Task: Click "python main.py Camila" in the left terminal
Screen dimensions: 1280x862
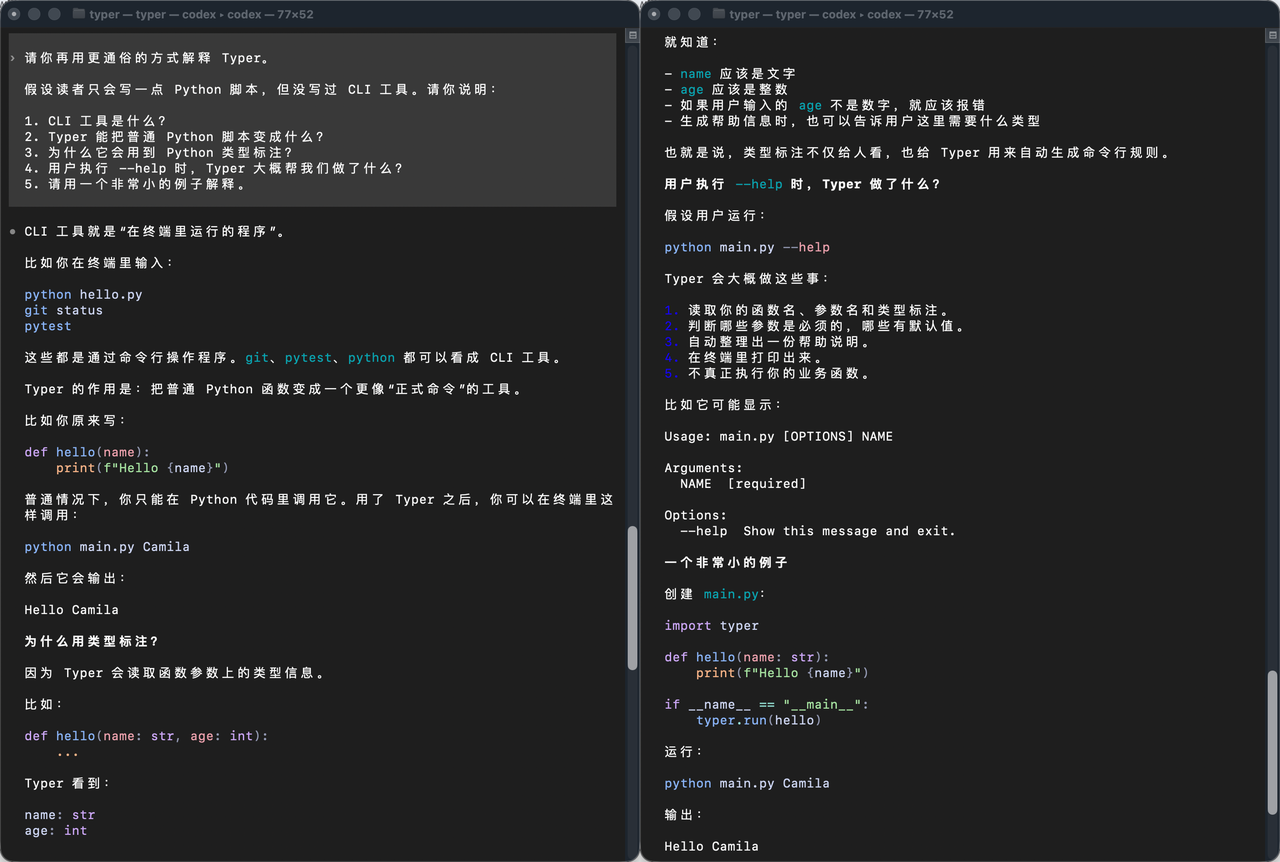Action: click(107, 547)
